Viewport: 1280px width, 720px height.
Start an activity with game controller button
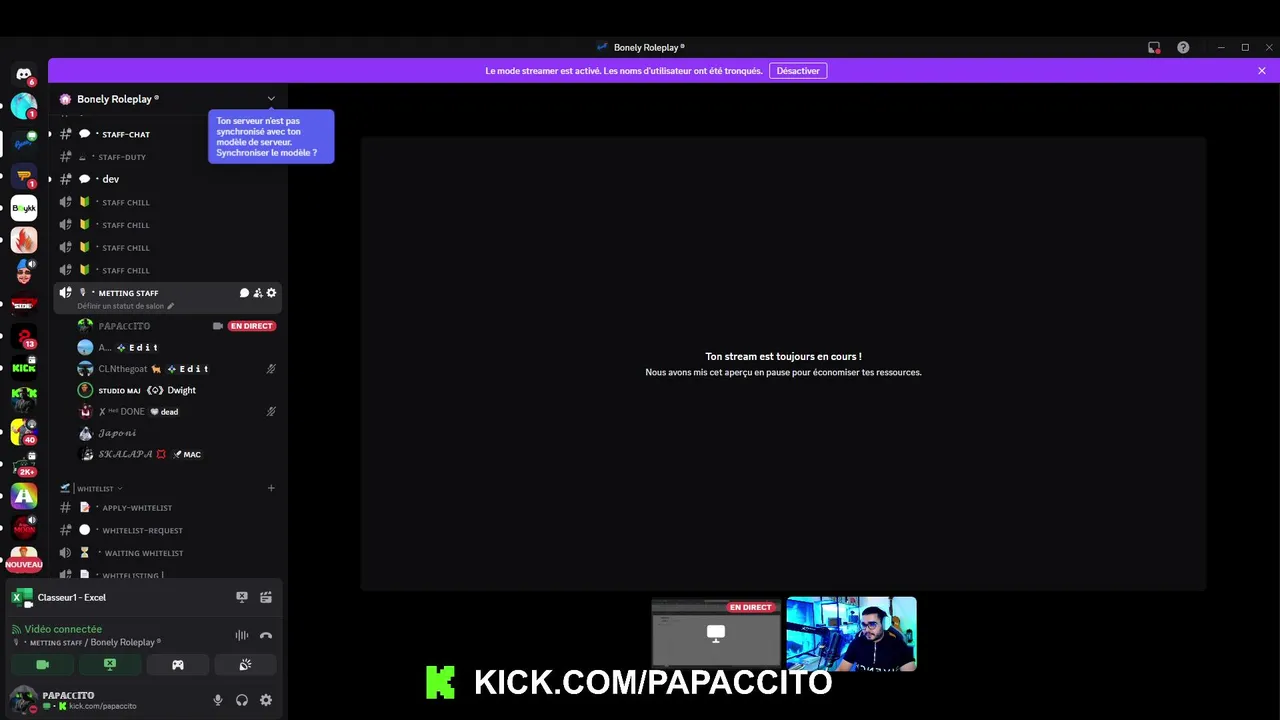pyautogui.click(x=178, y=664)
